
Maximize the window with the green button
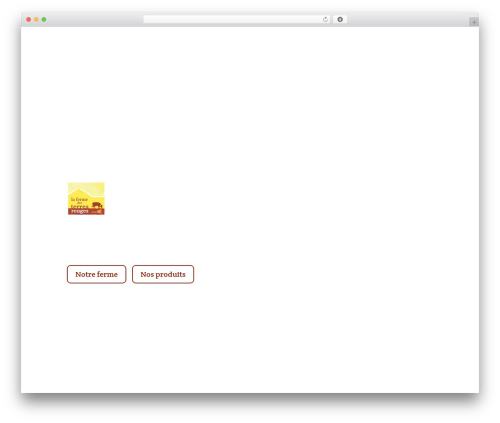coord(44,20)
